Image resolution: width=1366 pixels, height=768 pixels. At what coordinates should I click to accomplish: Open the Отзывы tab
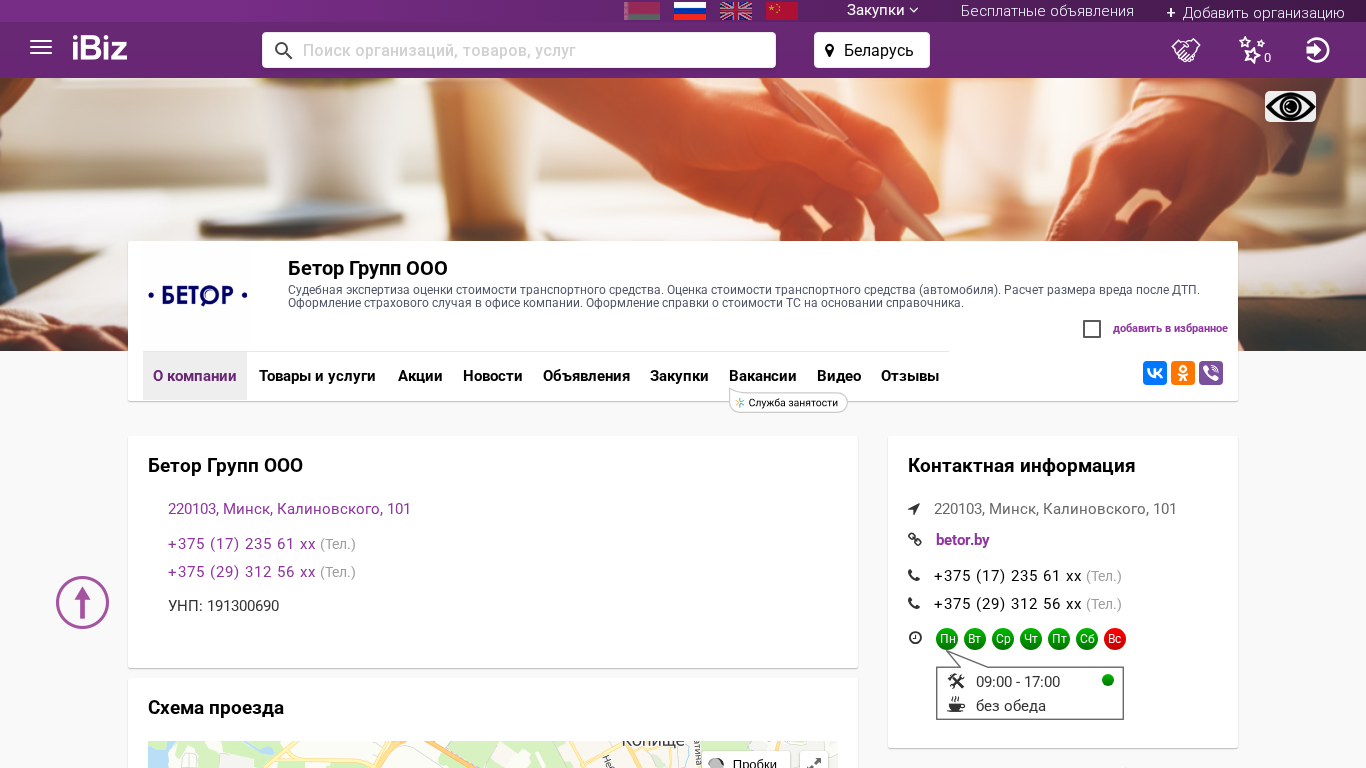(x=909, y=376)
